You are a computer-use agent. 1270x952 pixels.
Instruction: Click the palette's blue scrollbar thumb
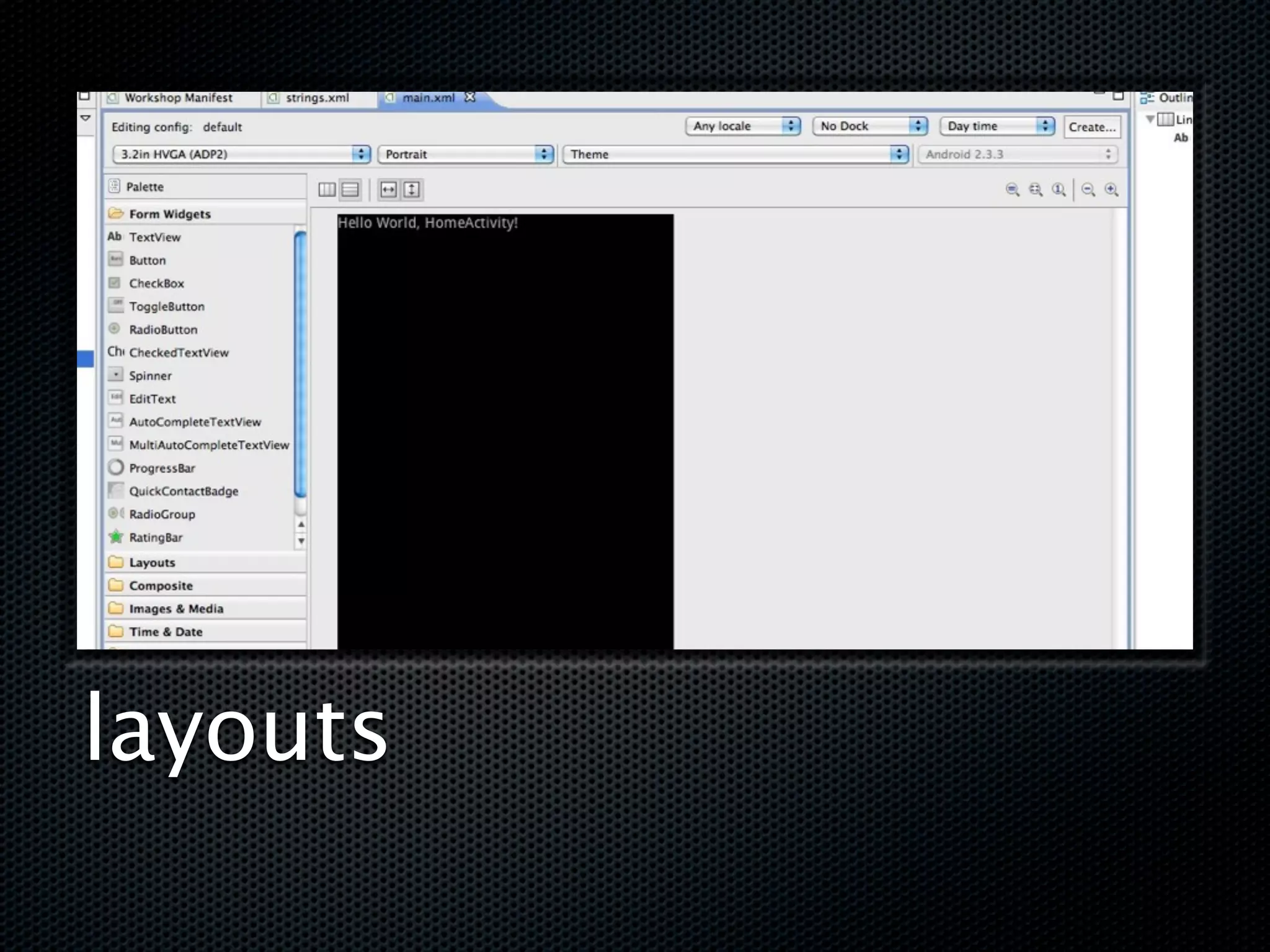[301, 363]
